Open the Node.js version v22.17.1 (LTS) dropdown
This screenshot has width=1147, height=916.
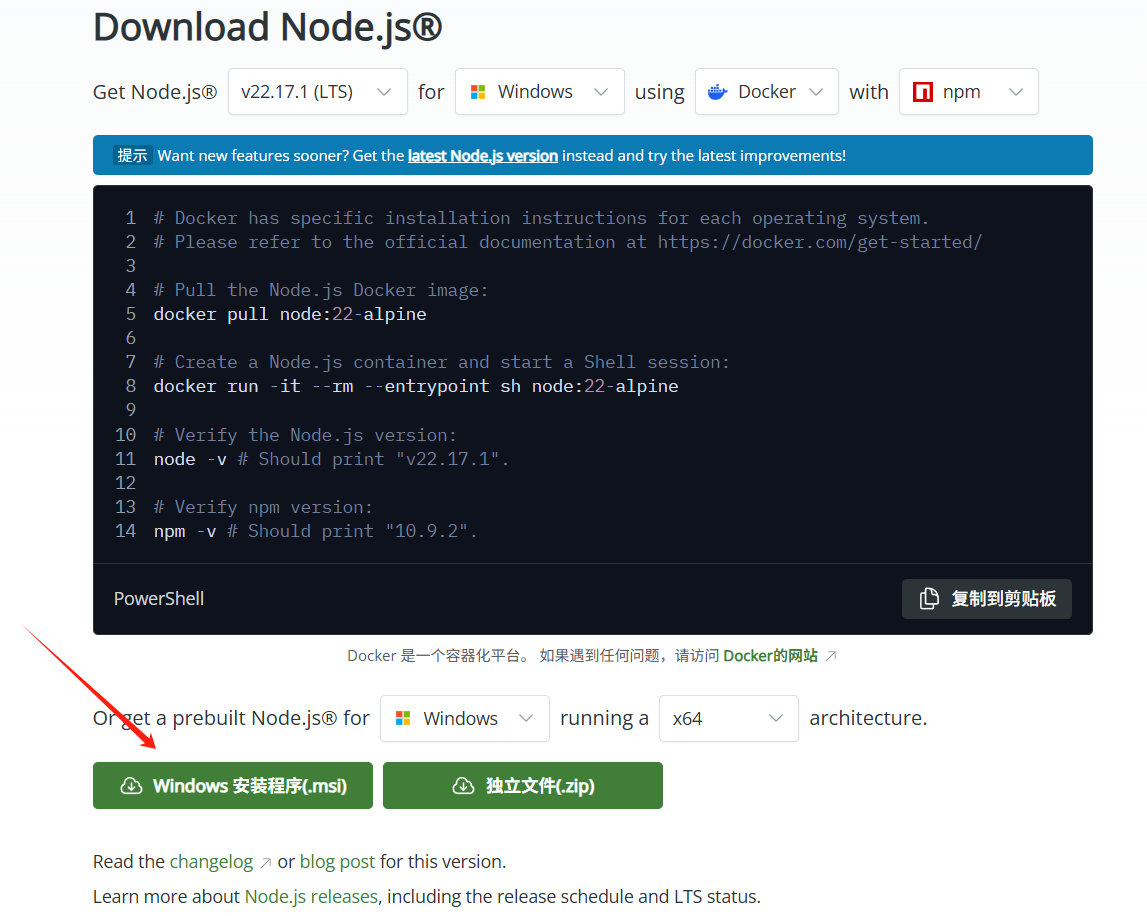pos(317,91)
